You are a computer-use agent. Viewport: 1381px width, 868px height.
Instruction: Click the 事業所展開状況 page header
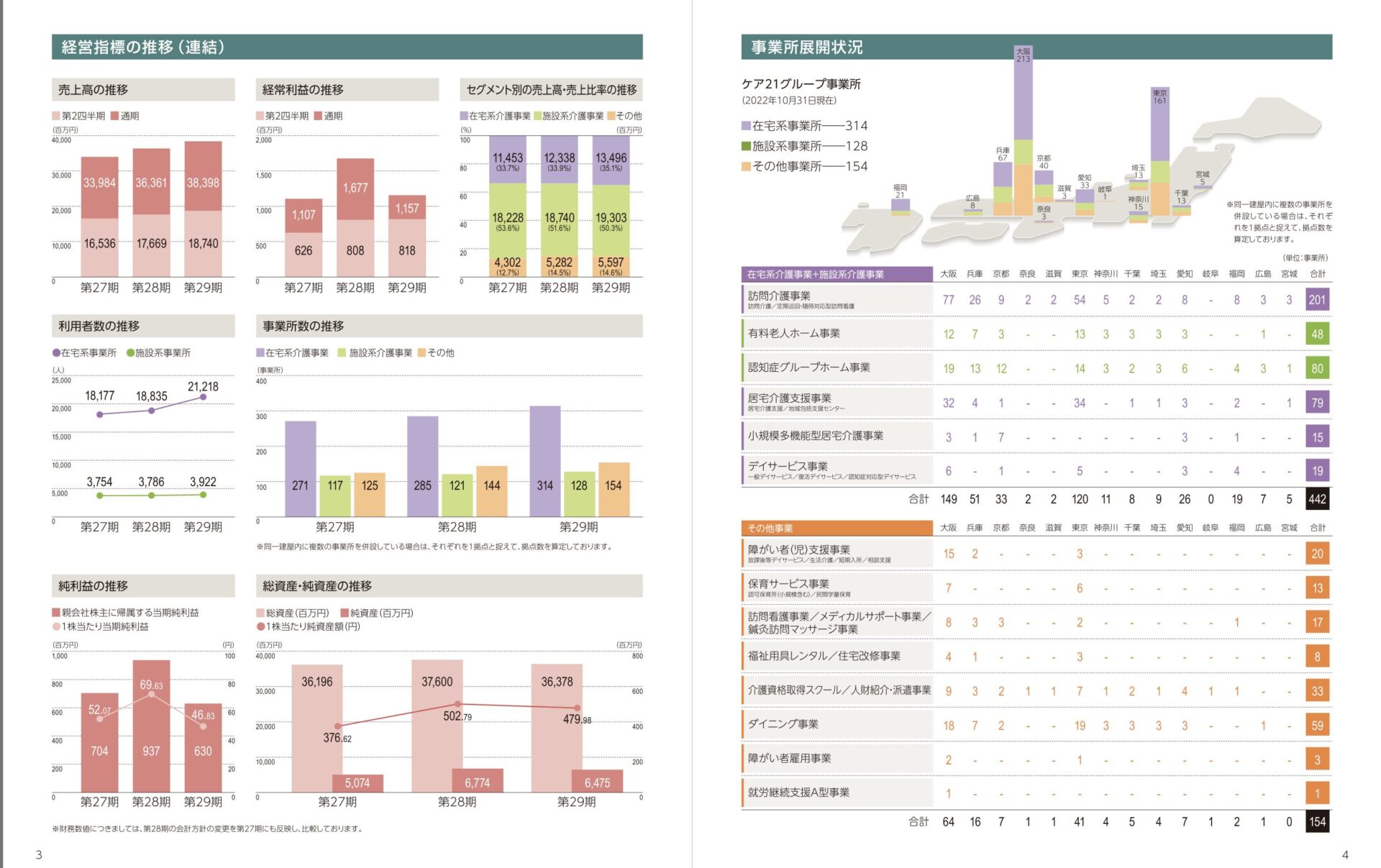[x=1036, y=47]
